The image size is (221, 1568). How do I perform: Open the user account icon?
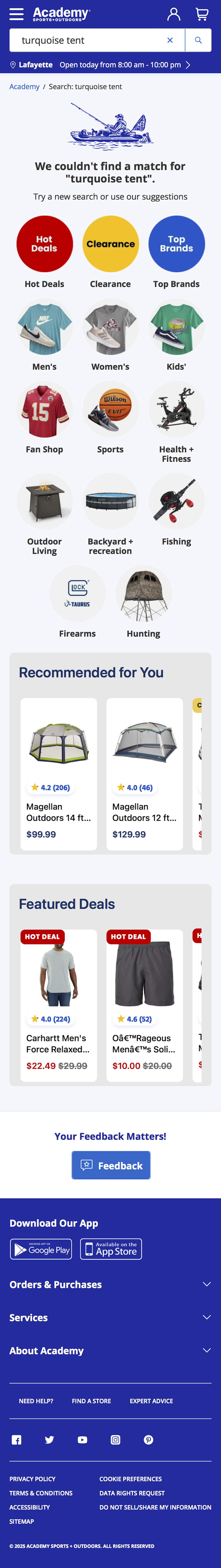(x=174, y=14)
